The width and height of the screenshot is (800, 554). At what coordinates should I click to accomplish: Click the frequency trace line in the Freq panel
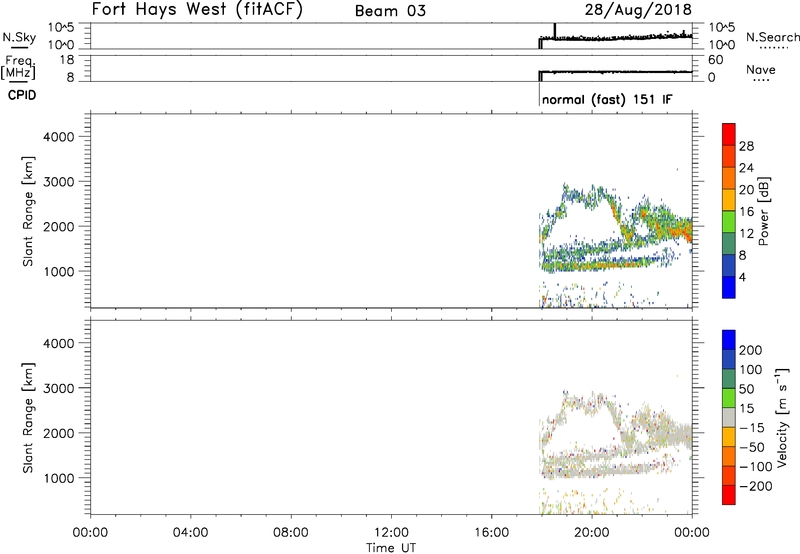tap(616, 72)
